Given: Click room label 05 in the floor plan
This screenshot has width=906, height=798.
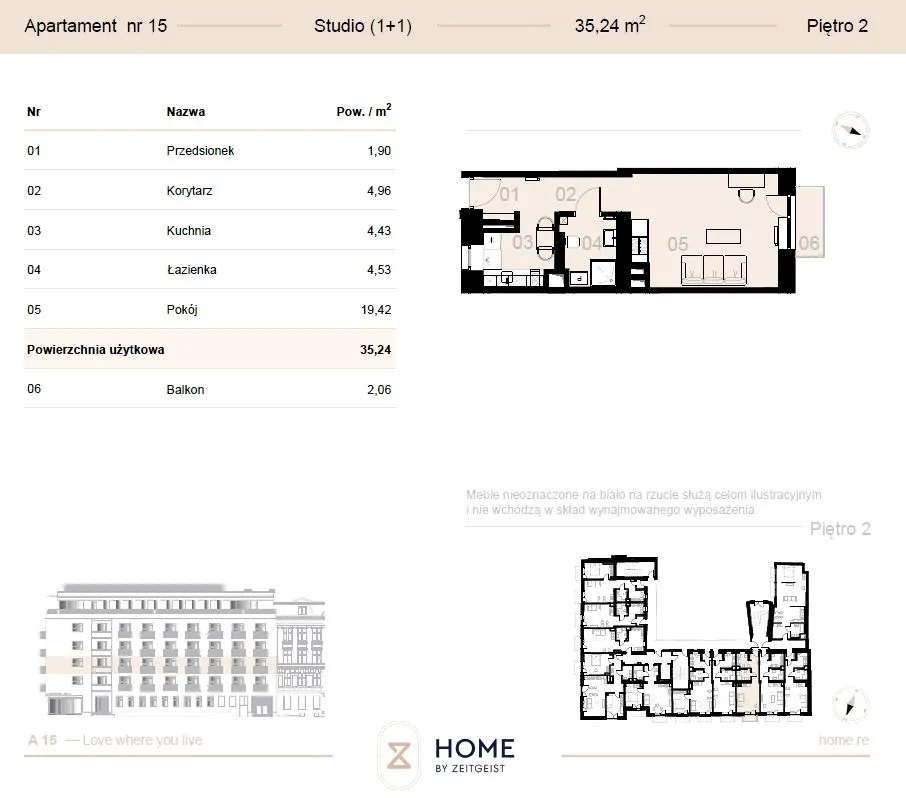Looking at the screenshot, I should tap(678, 244).
